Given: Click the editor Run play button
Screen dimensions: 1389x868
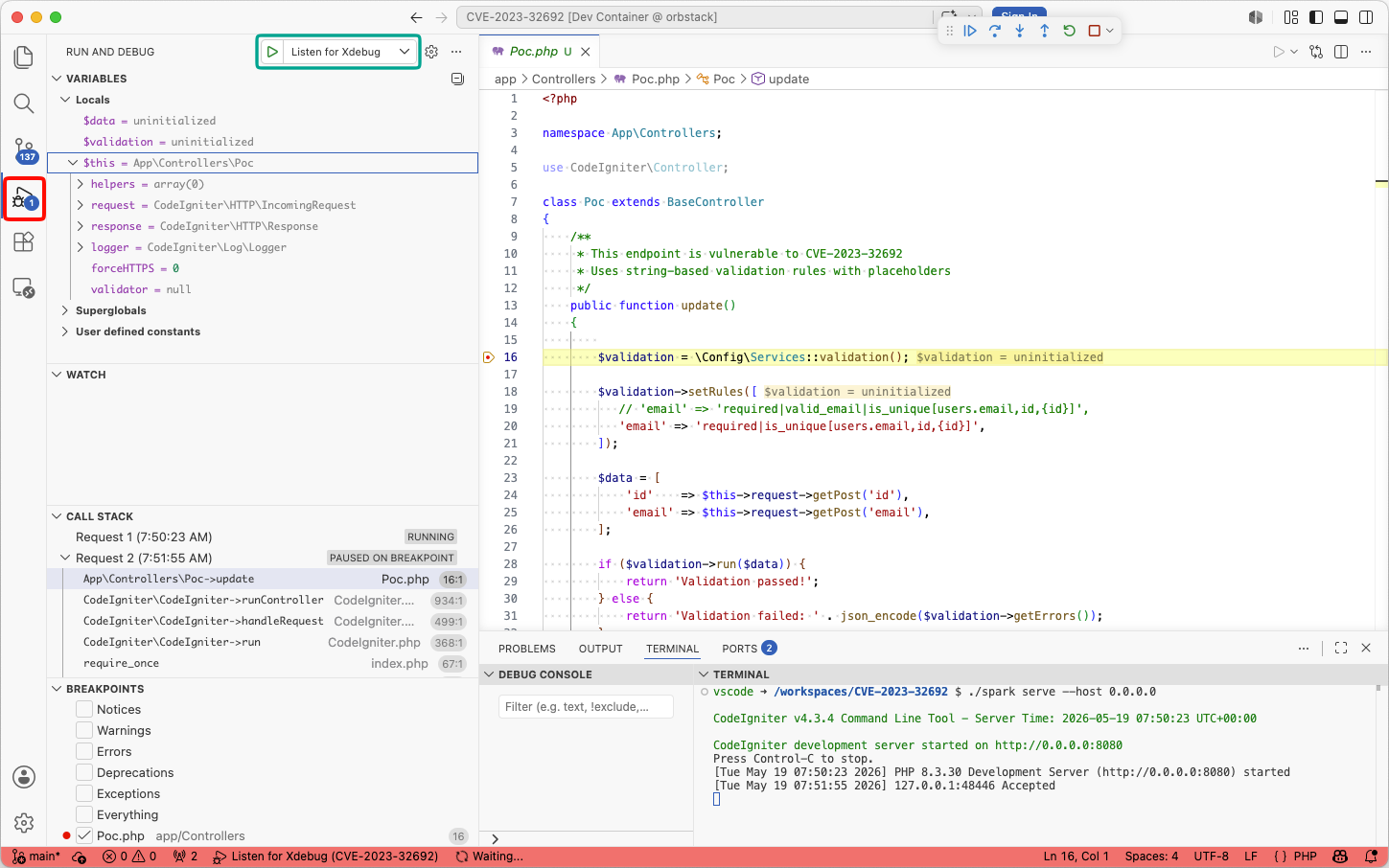Looking at the screenshot, I should pos(1278,52).
